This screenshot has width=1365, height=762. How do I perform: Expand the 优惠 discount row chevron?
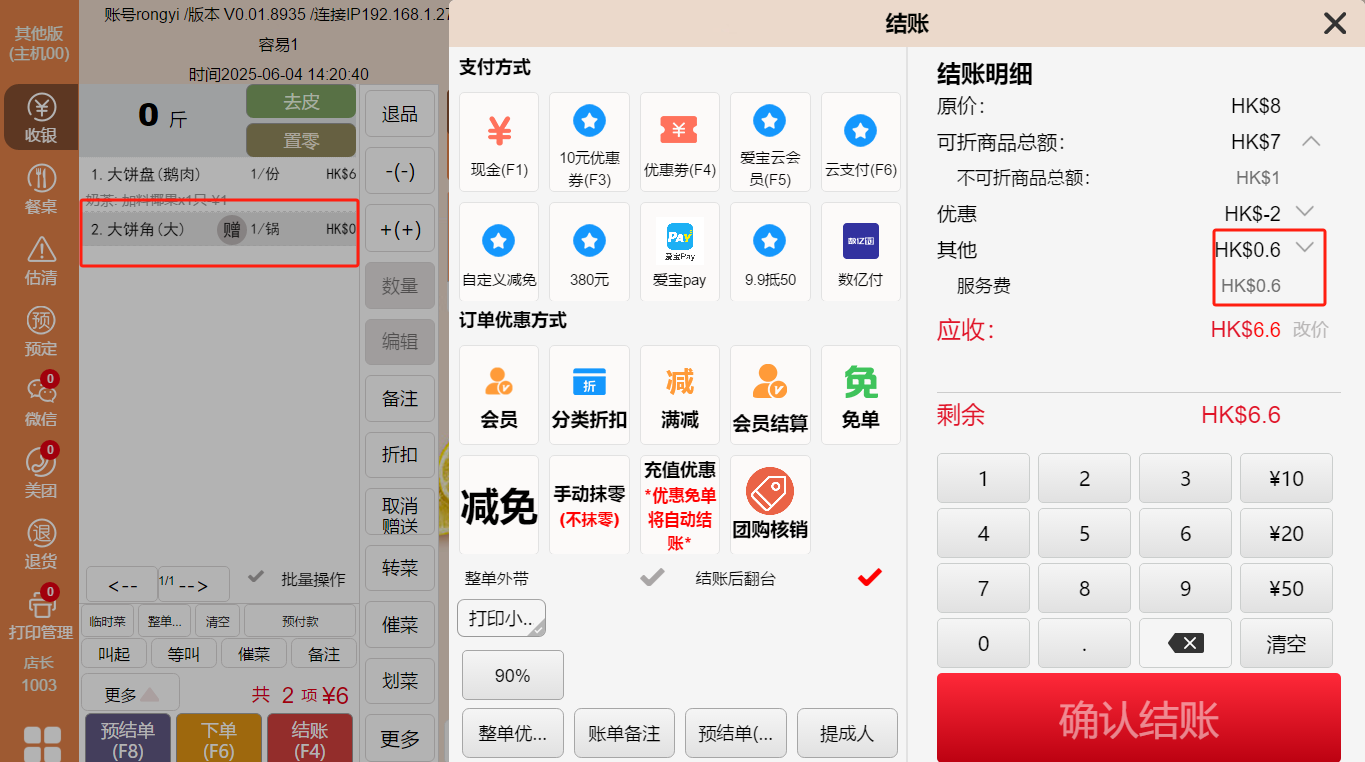tap(1304, 212)
